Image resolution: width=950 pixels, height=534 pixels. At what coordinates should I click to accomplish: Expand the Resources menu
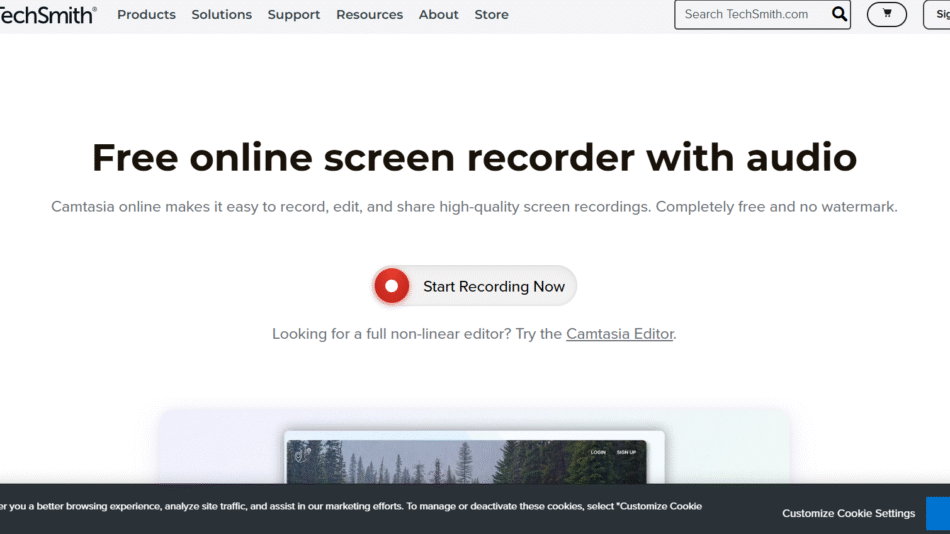click(x=369, y=15)
